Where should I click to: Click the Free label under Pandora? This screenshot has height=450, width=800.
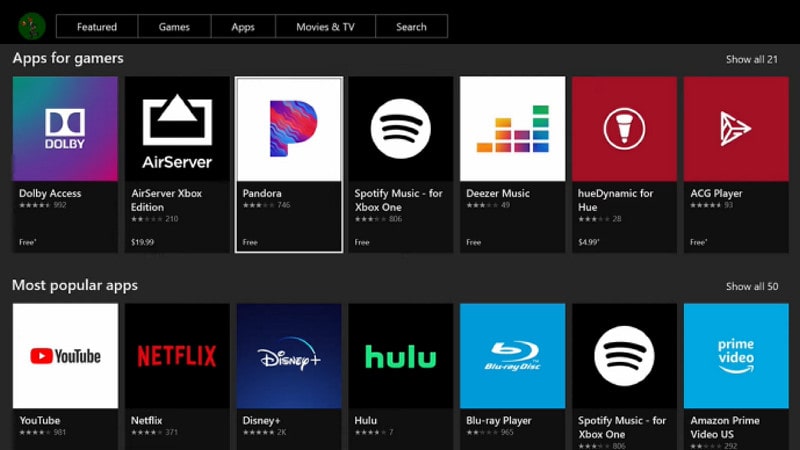[250, 242]
